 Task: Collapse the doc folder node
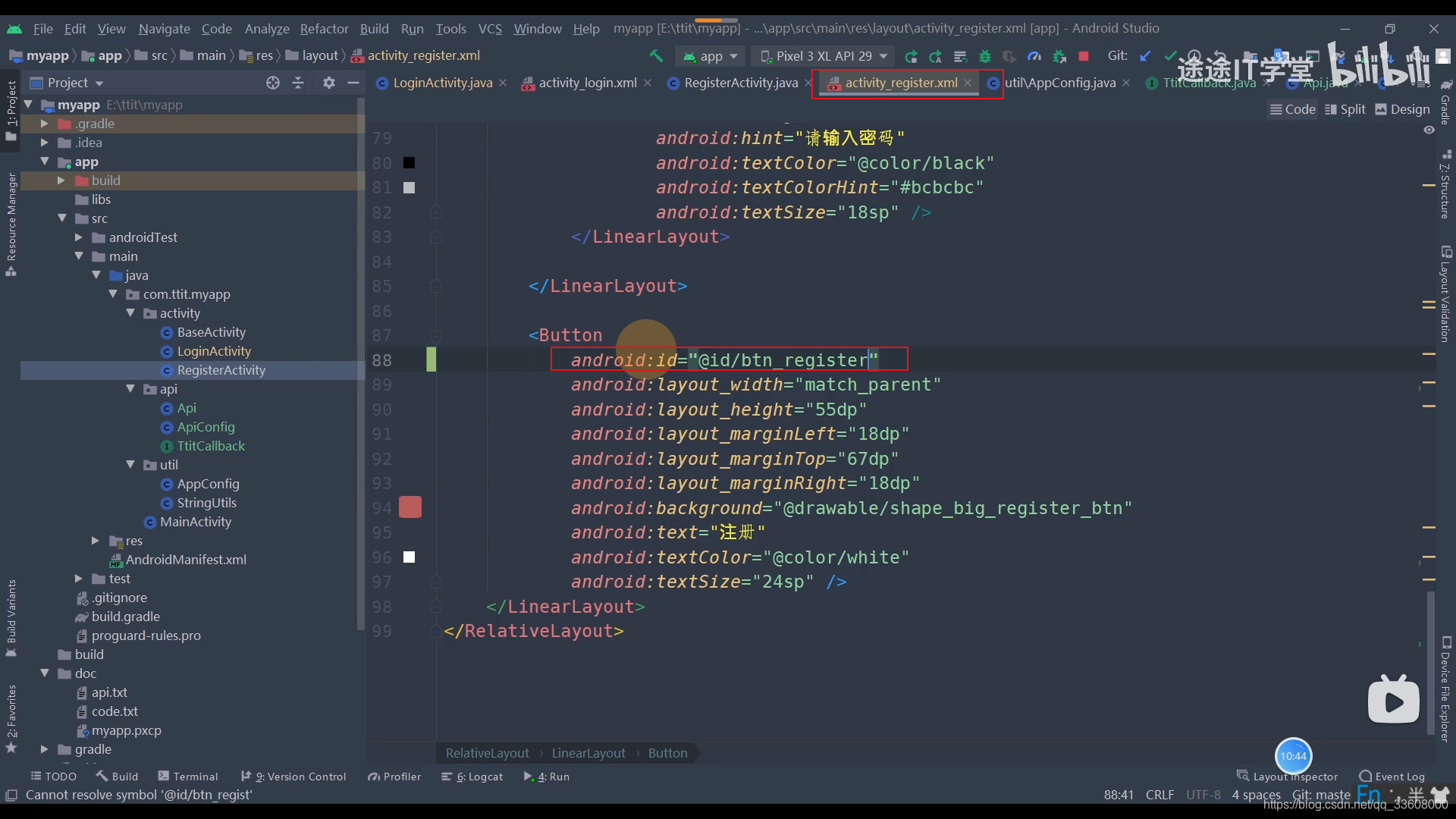coord(44,673)
